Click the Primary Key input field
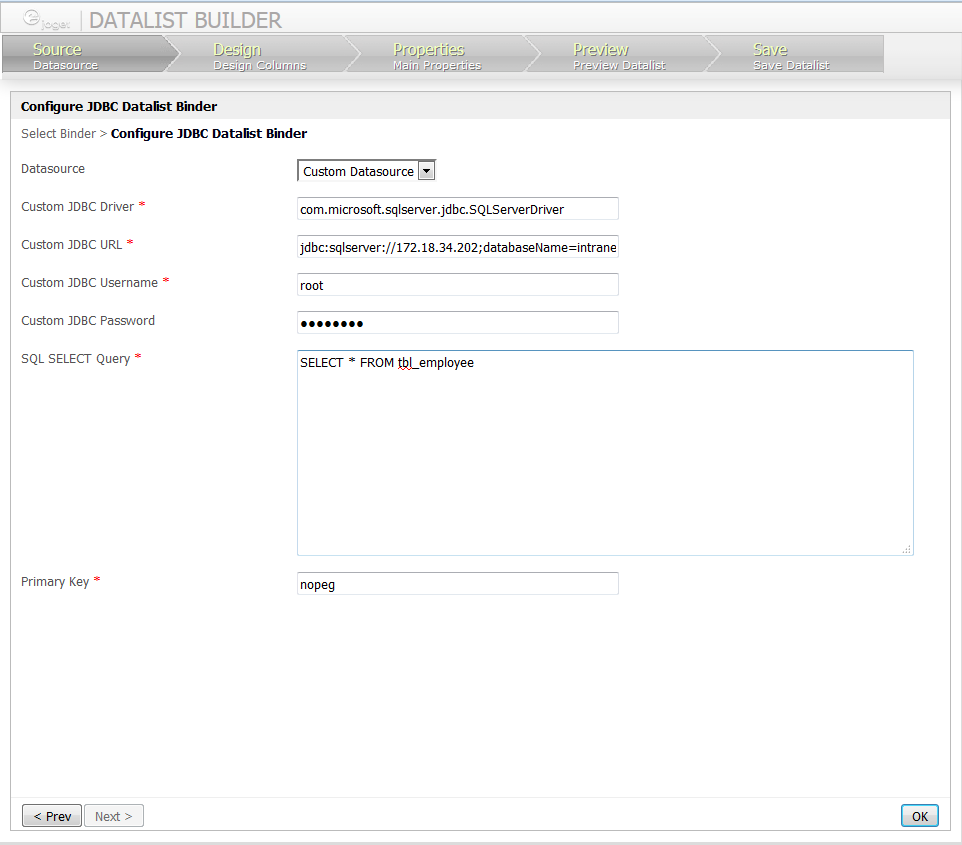962x845 pixels. [x=458, y=584]
